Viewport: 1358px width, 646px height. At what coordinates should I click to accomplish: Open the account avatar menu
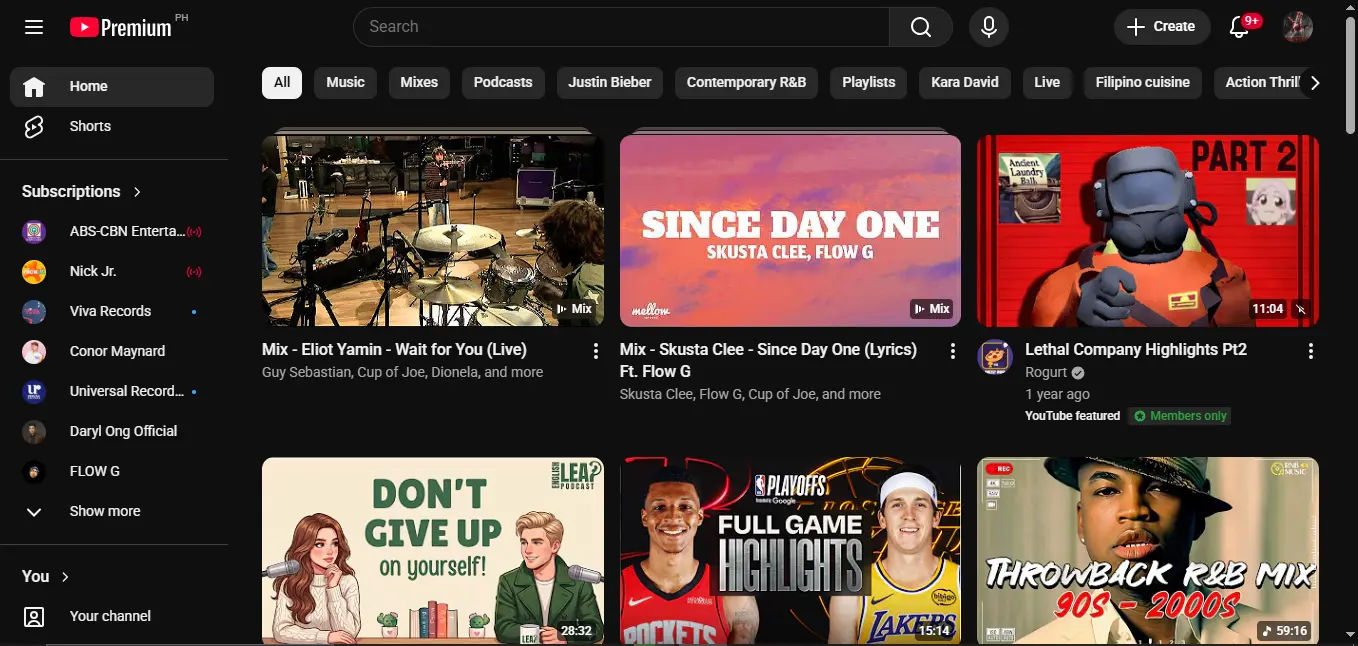point(1298,27)
